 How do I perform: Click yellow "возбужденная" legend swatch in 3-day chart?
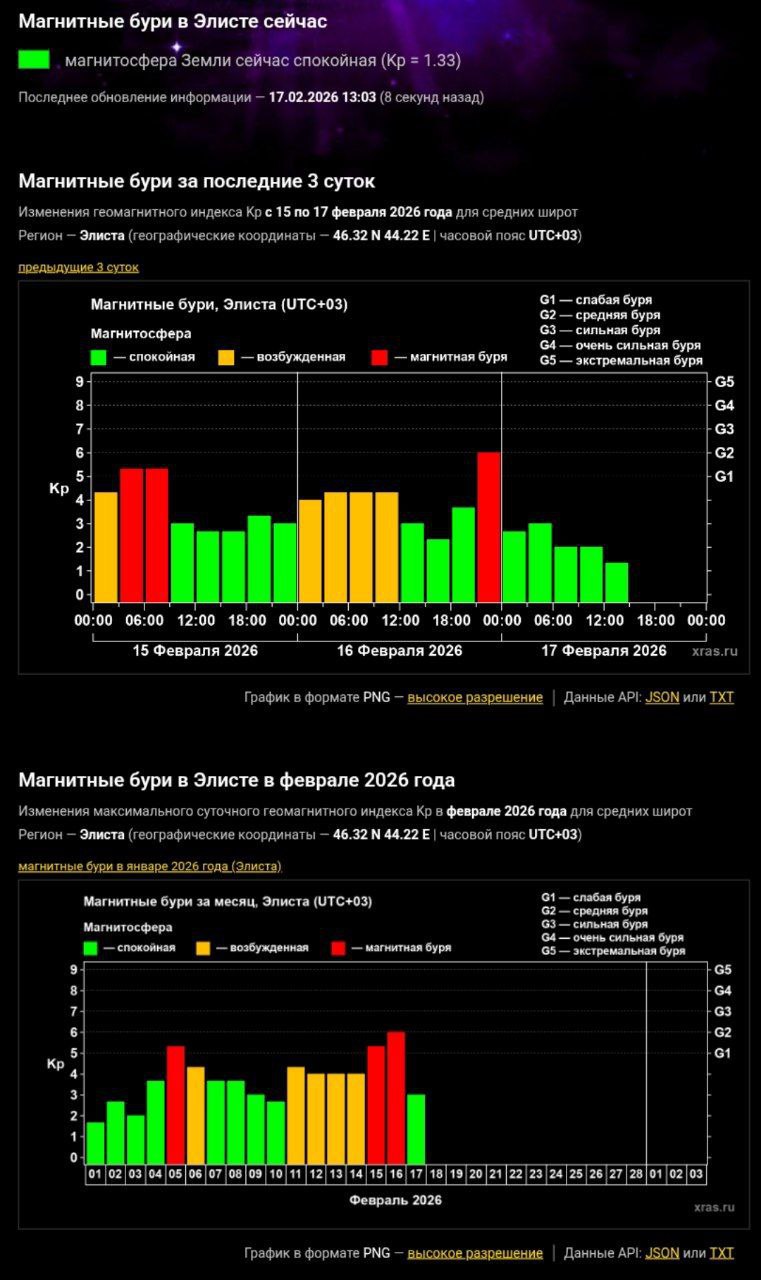[x=226, y=357]
